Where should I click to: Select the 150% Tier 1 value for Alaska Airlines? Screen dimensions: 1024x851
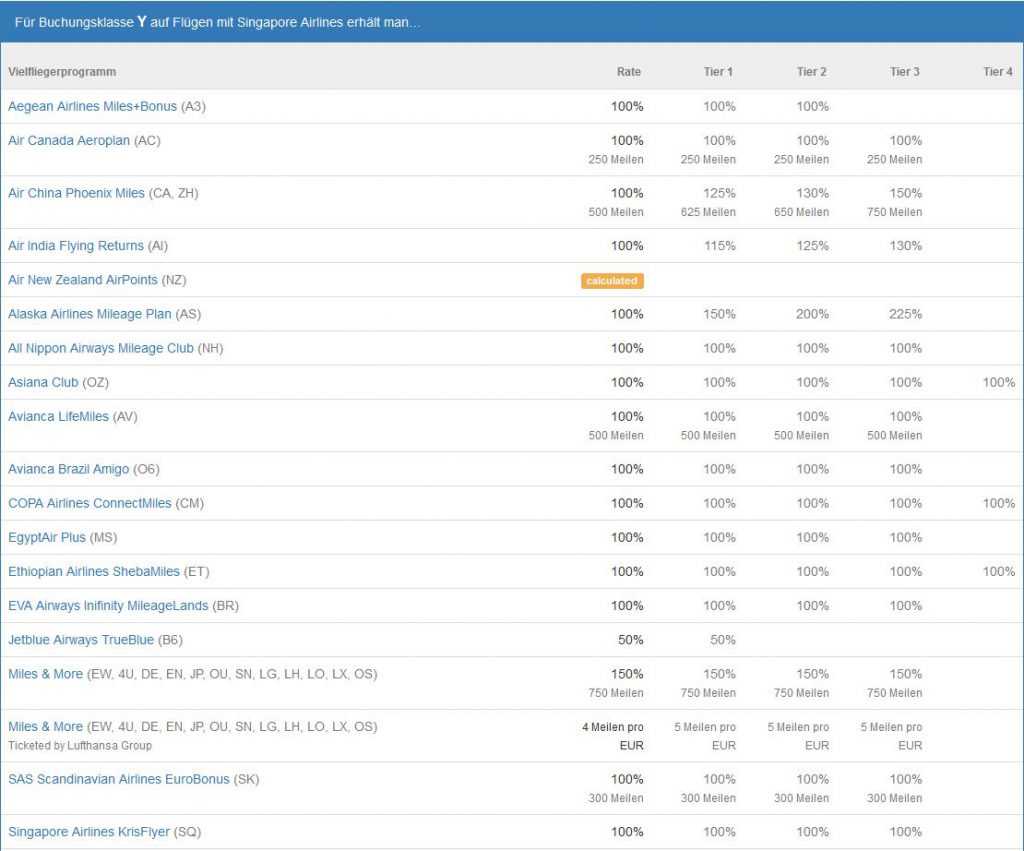720,314
